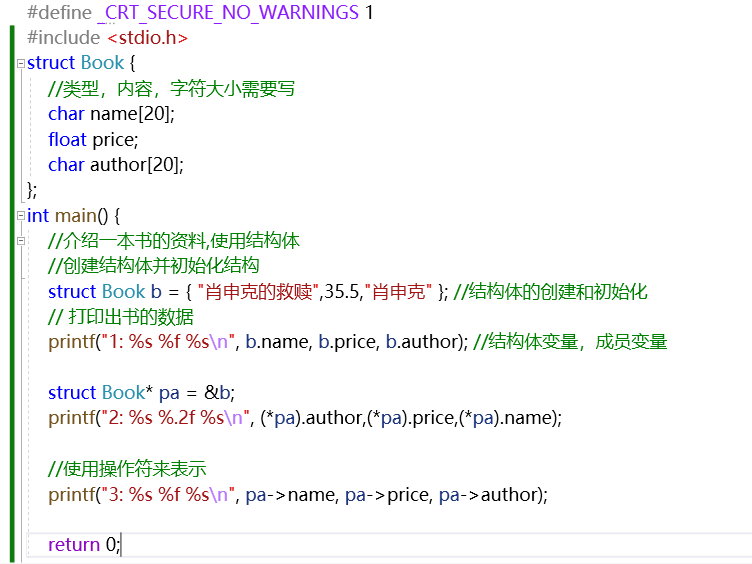Click the line 'char author[20];'
The image size is (752, 564).
(x=116, y=165)
